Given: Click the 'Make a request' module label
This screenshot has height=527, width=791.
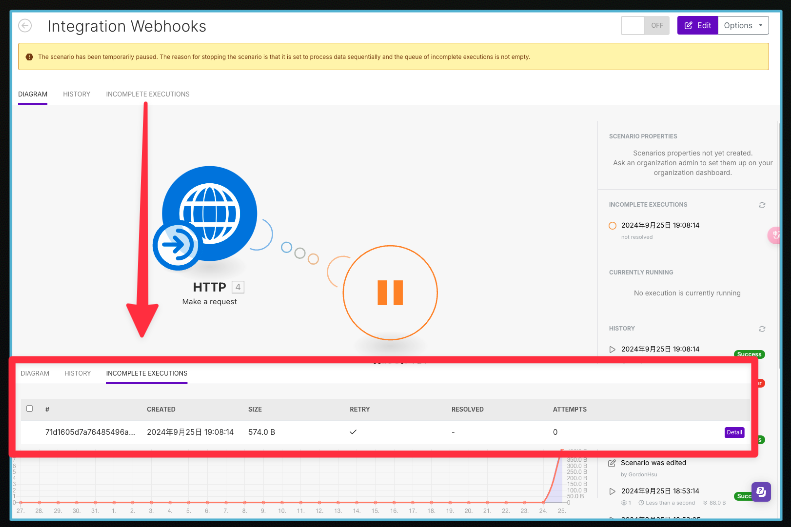Looking at the screenshot, I should (209, 302).
